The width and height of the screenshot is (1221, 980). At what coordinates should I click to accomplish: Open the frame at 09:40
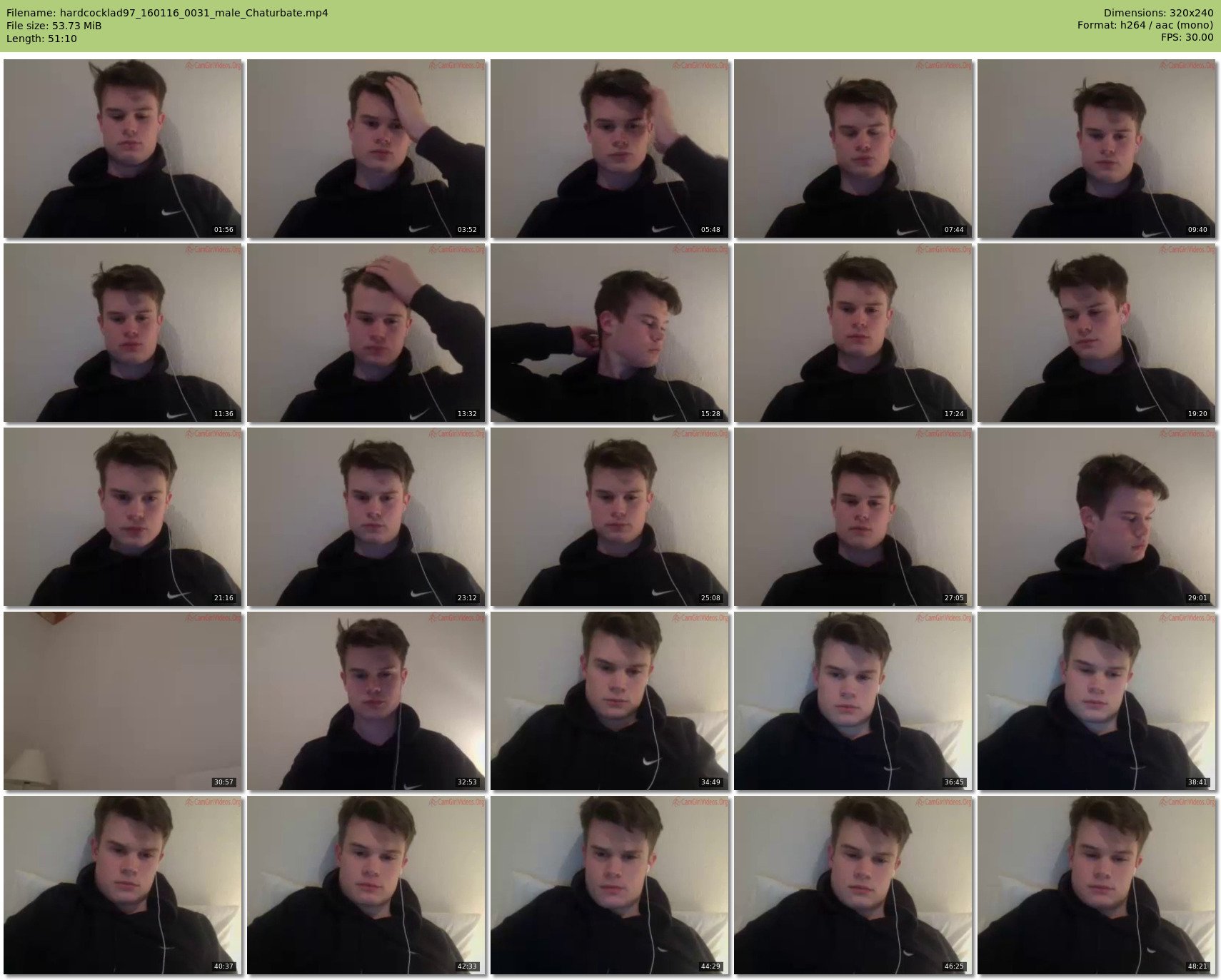point(1097,148)
